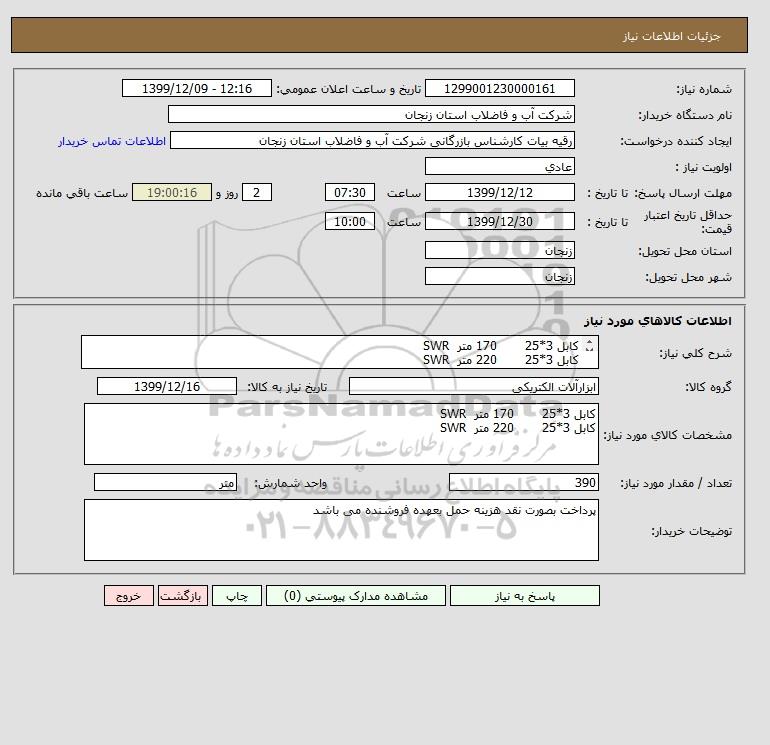Click the response time field 07:30
The width and height of the screenshot is (770, 745).
coord(350,193)
